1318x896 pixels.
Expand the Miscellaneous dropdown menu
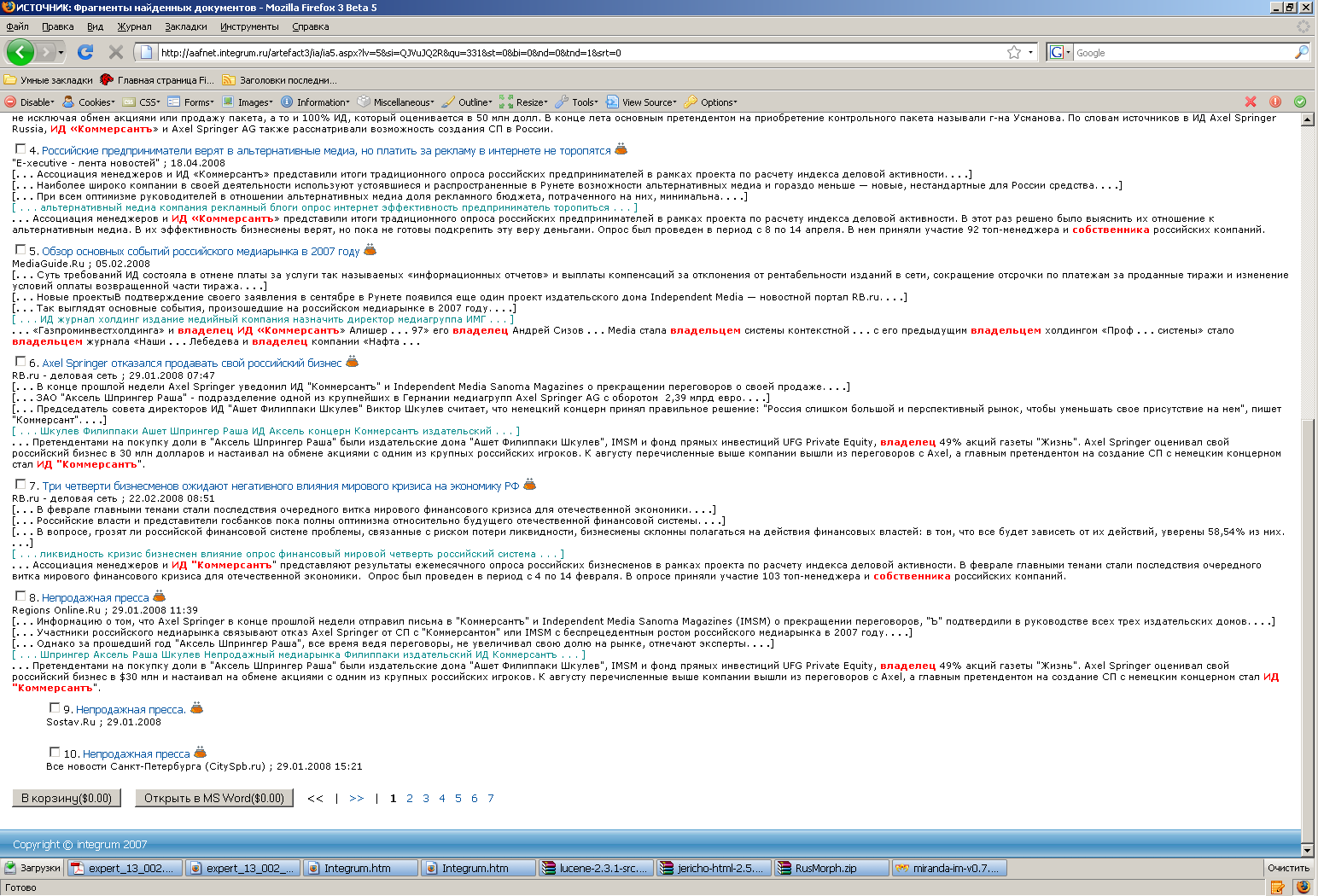396,102
